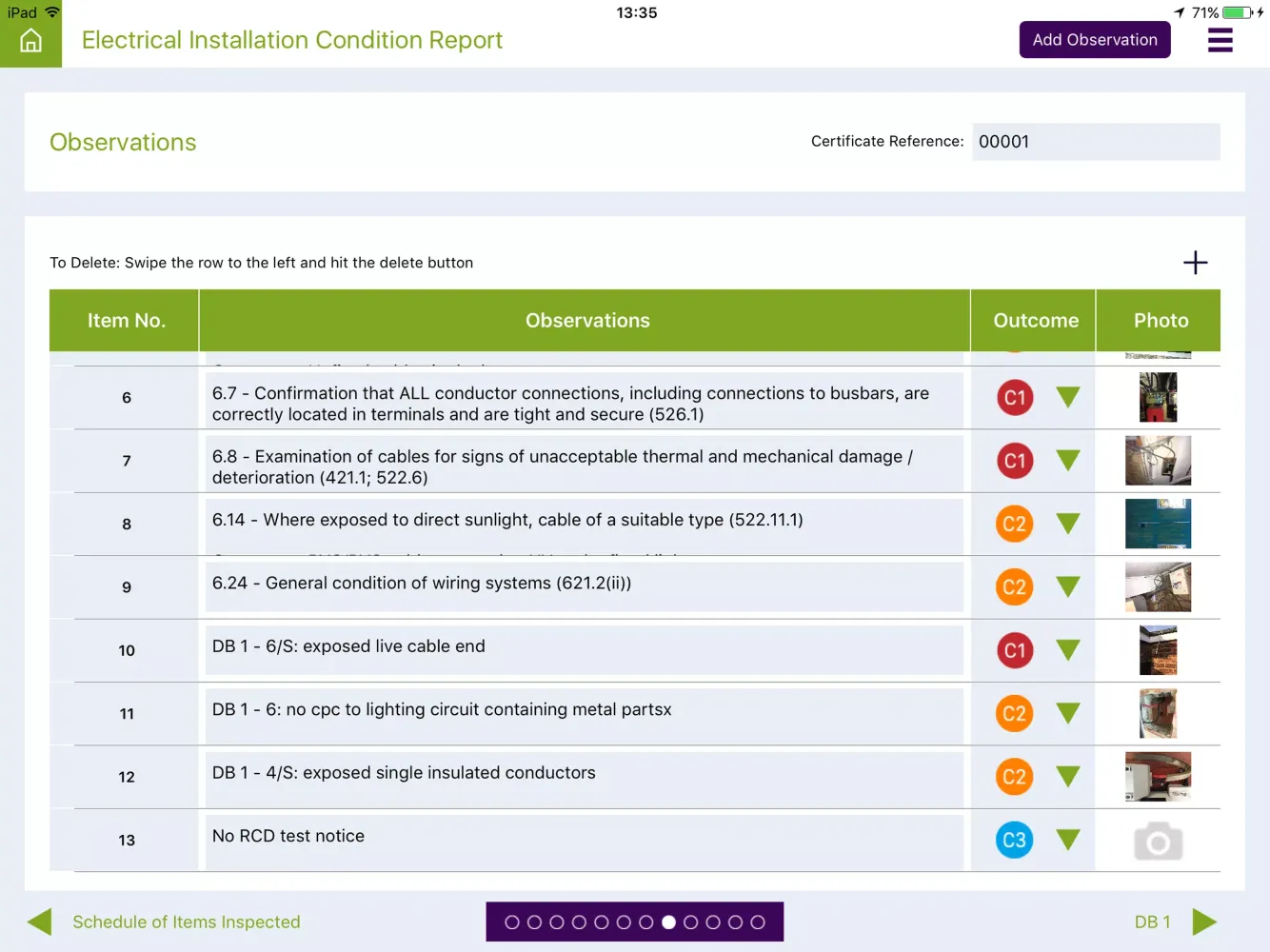Viewport: 1270px width, 952px height.
Task: Tap the Photo column header
Action: (x=1161, y=321)
